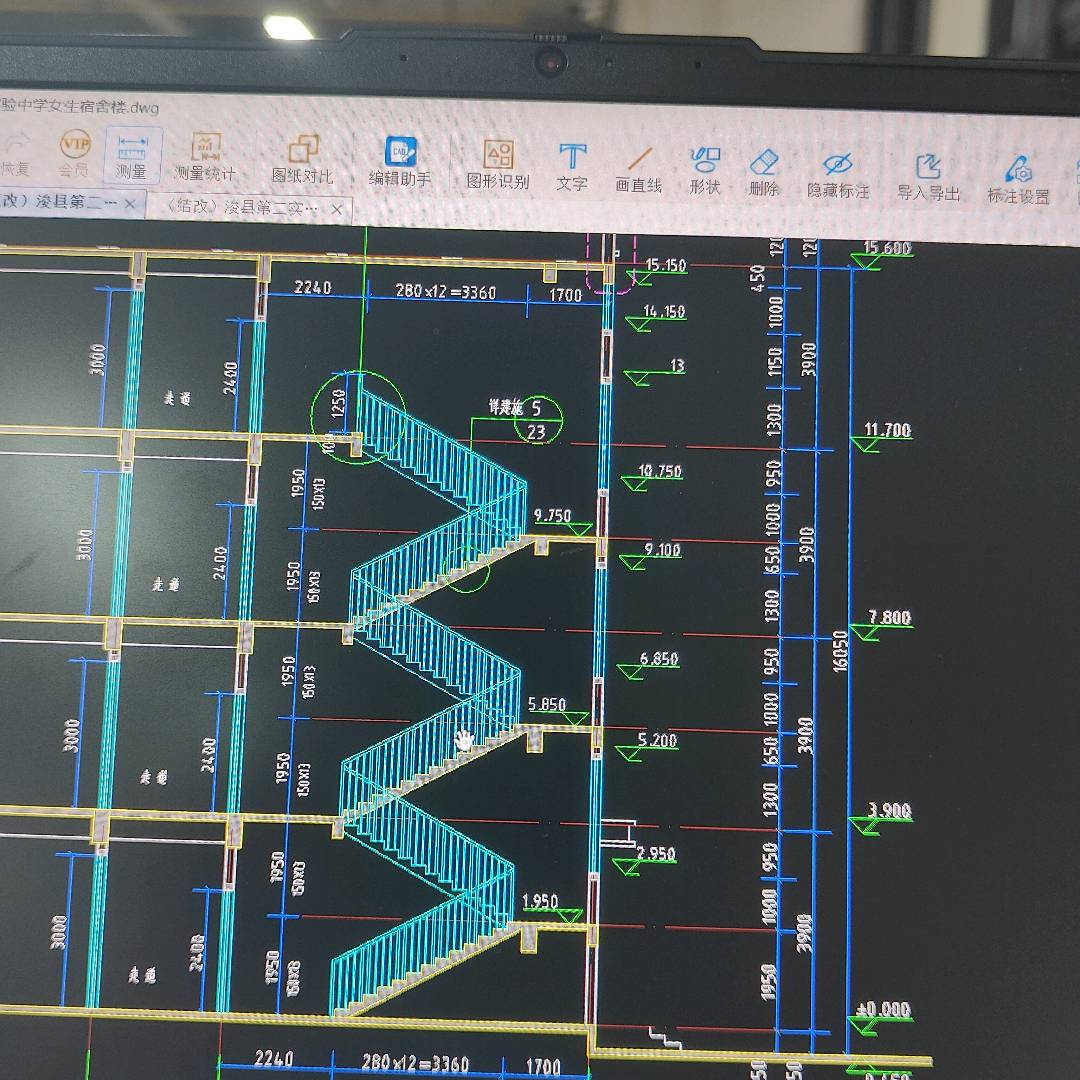Click the 14.150 elevation label
The width and height of the screenshot is (1080, 1080).
pyautogui.click(x=664, y=311)
